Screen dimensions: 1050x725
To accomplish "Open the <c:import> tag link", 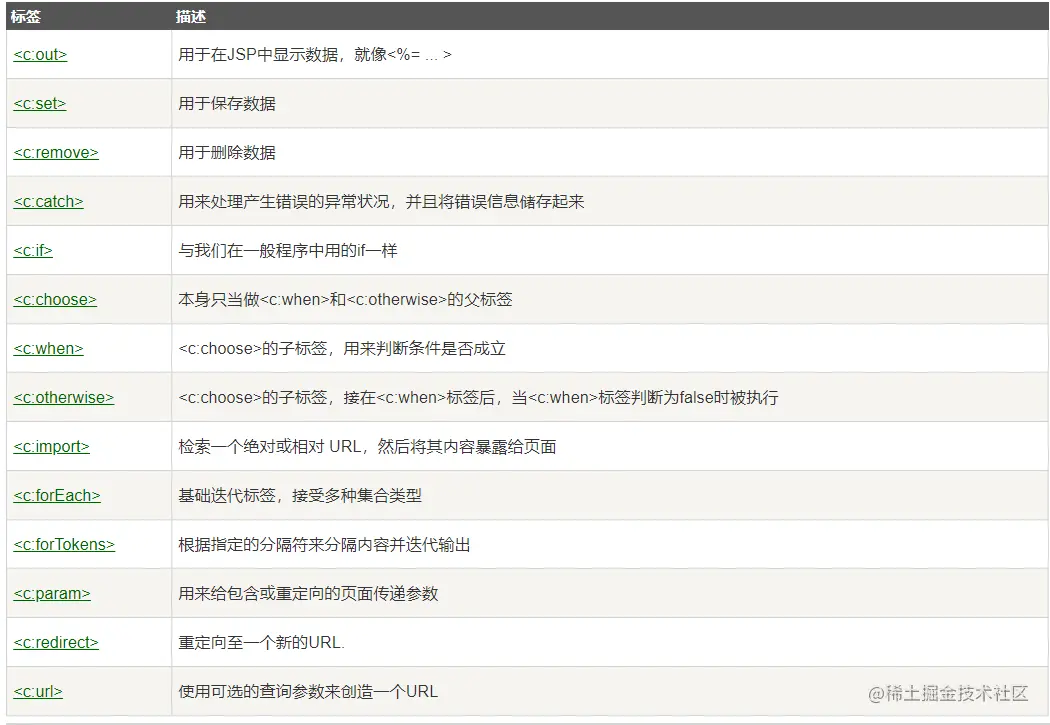I will (52, 446).
